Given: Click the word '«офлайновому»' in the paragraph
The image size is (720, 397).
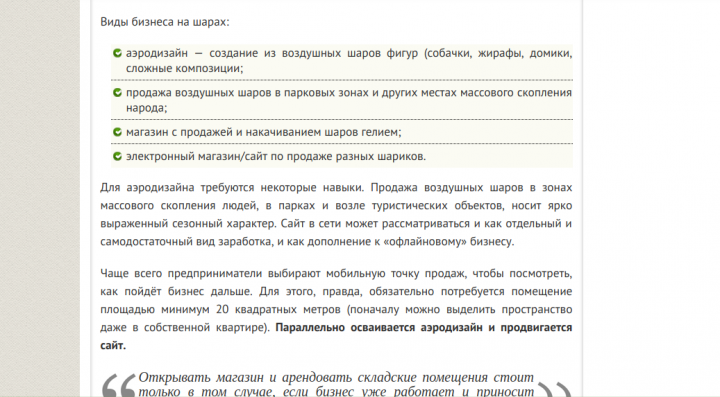Looking at the screenshot, I should pyautogui.click(x=425, y=241).
